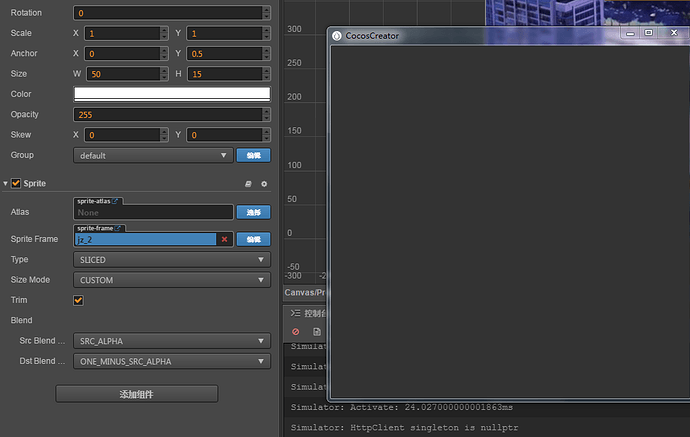Click the blue button beside Atlas field
The height and width of the screenshot is (437, 690).
click(x=253, y=212)
